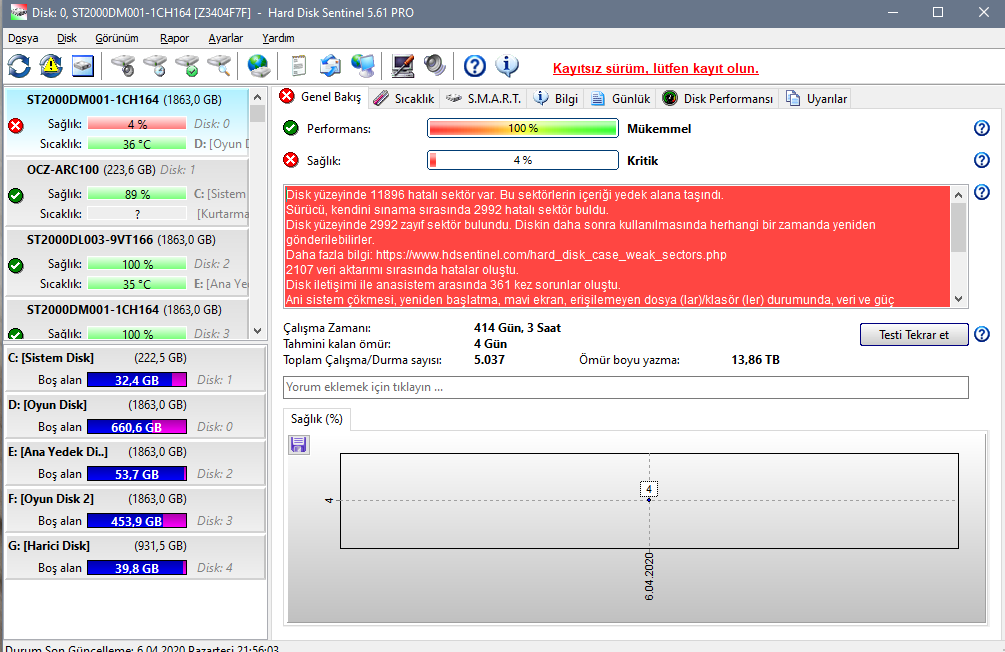The width and height of the screenshot is (1005, 652).
Task: Open the Rapor menu
Action: pos(174,38)
